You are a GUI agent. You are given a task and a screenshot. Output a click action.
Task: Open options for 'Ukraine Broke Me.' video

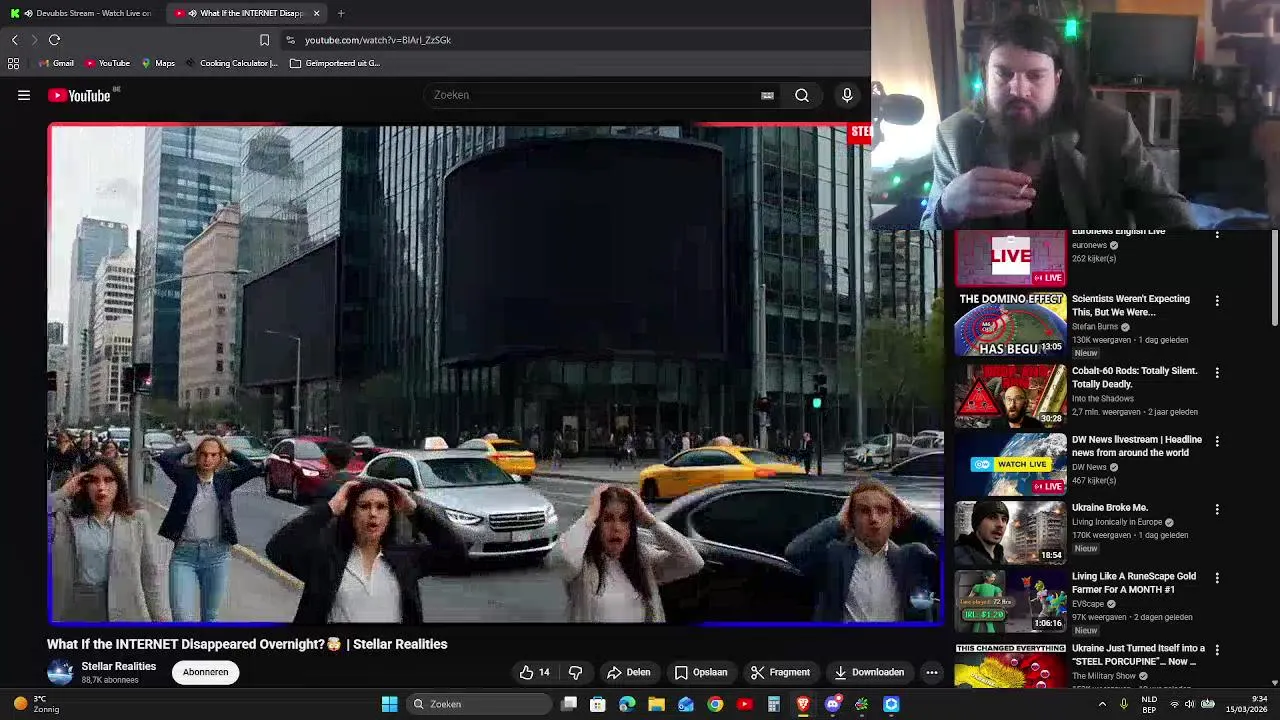1217,510
